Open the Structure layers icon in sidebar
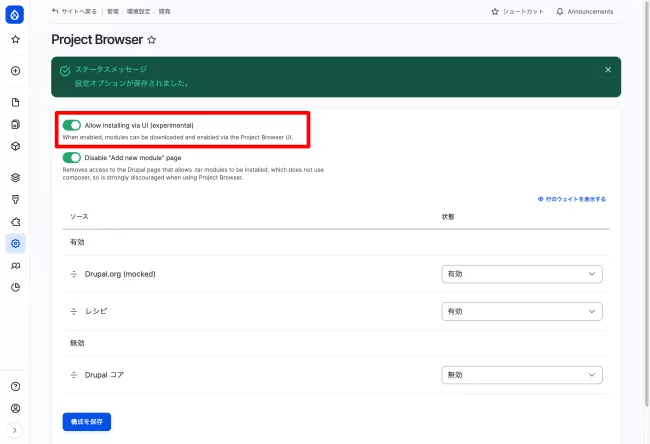 click(x=15, y=178)
